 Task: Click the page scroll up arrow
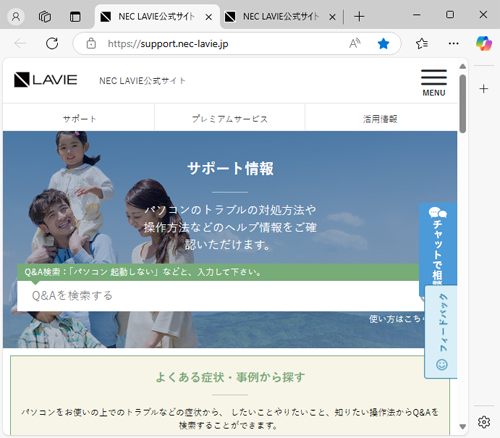click(462, 66)
